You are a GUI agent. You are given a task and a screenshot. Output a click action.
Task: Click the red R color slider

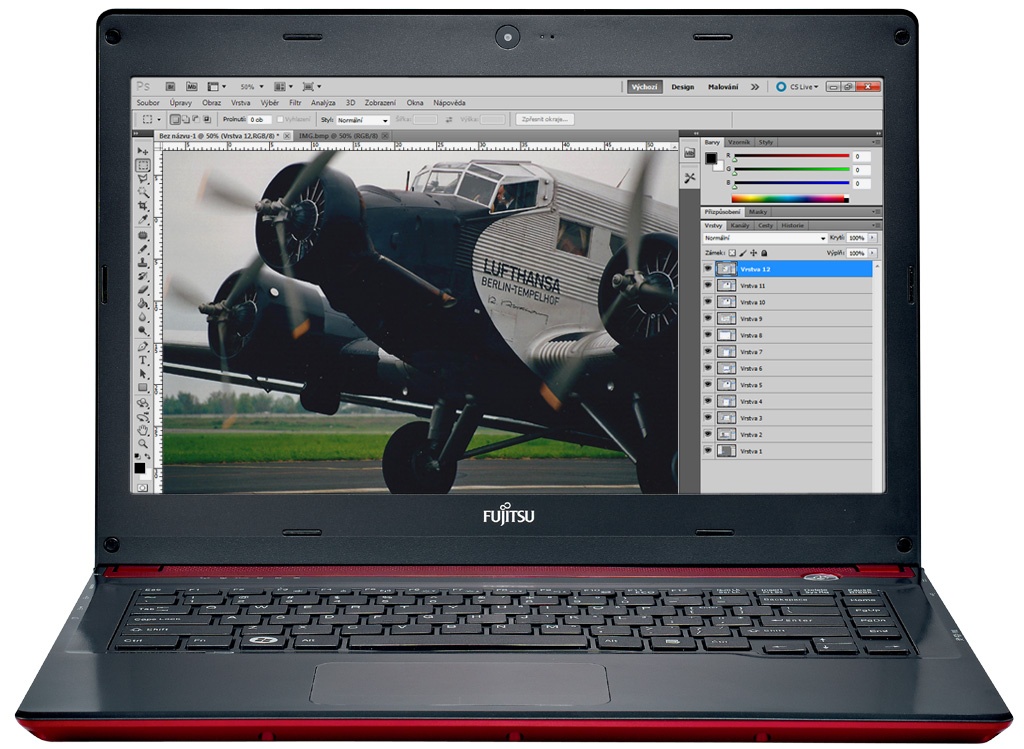coord(791,156)
